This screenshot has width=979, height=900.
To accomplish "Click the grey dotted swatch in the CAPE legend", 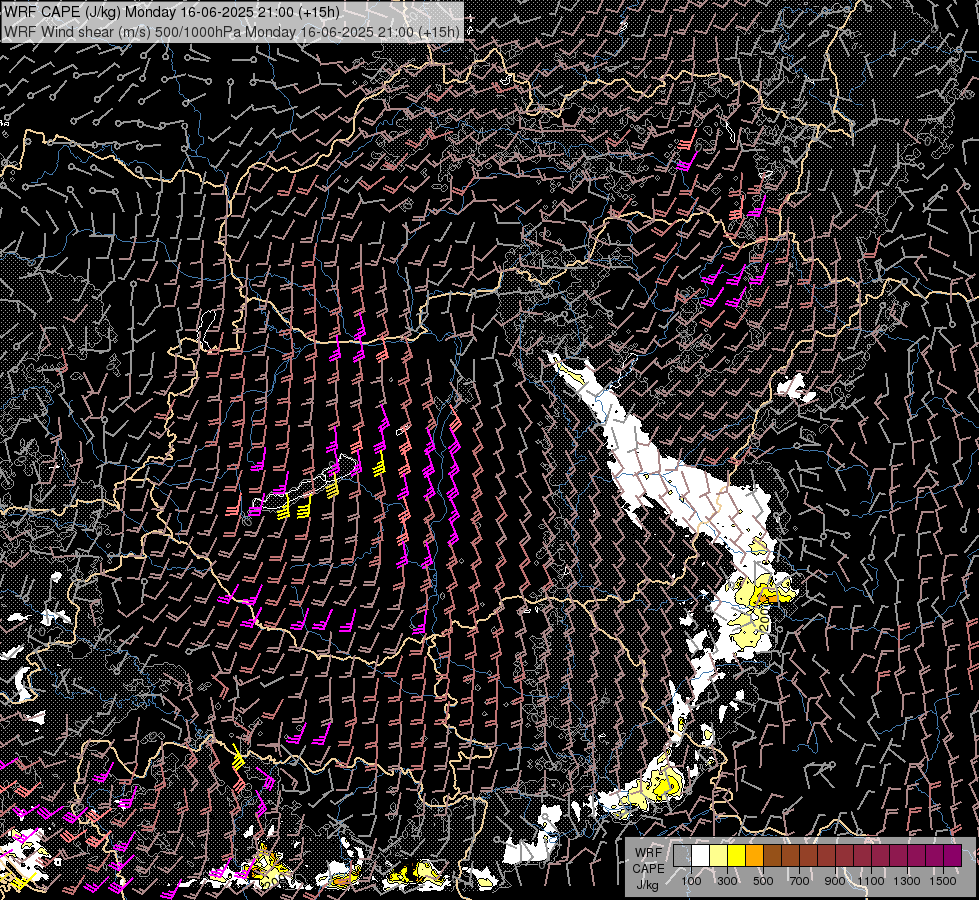I will tap(682, 856).
